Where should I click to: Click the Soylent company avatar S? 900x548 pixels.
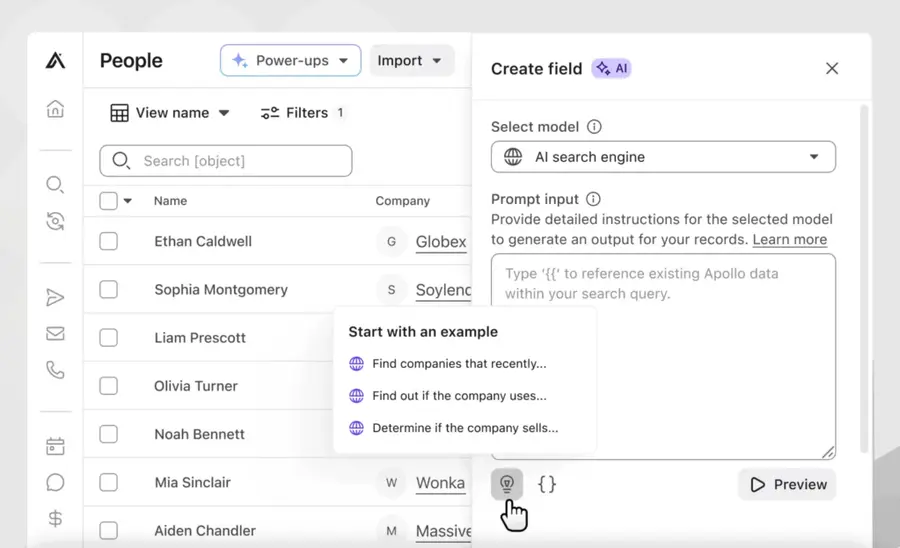[x=391, y=290]
